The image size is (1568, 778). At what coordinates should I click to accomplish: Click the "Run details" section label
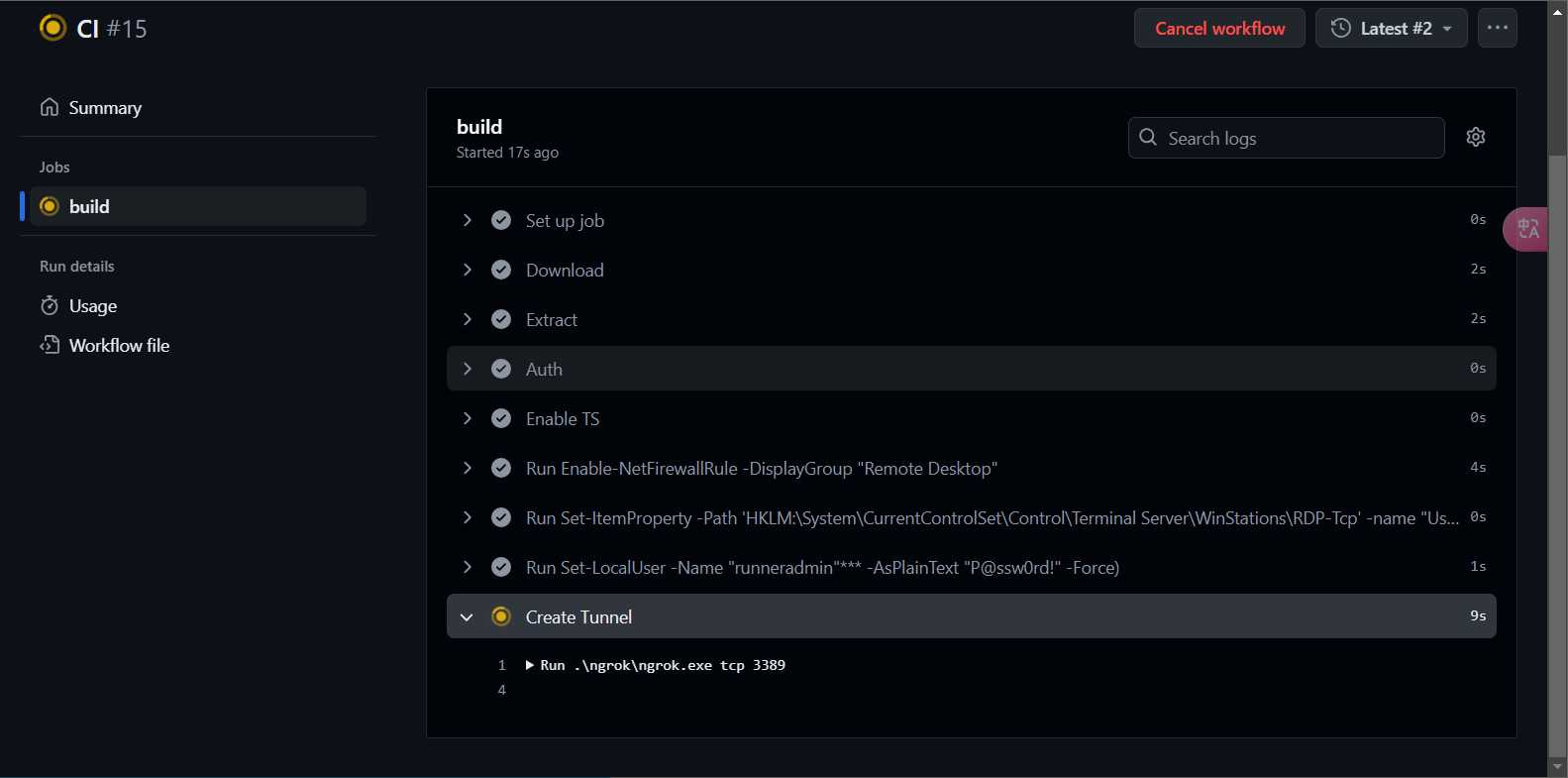tap(77, 266)
